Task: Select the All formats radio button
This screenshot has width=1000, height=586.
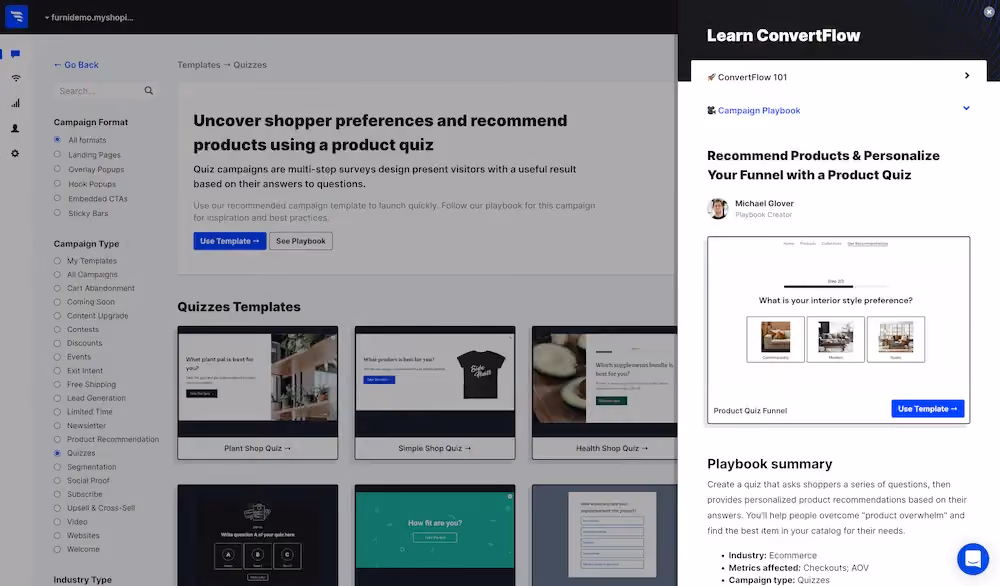Action: pos(57,140)
